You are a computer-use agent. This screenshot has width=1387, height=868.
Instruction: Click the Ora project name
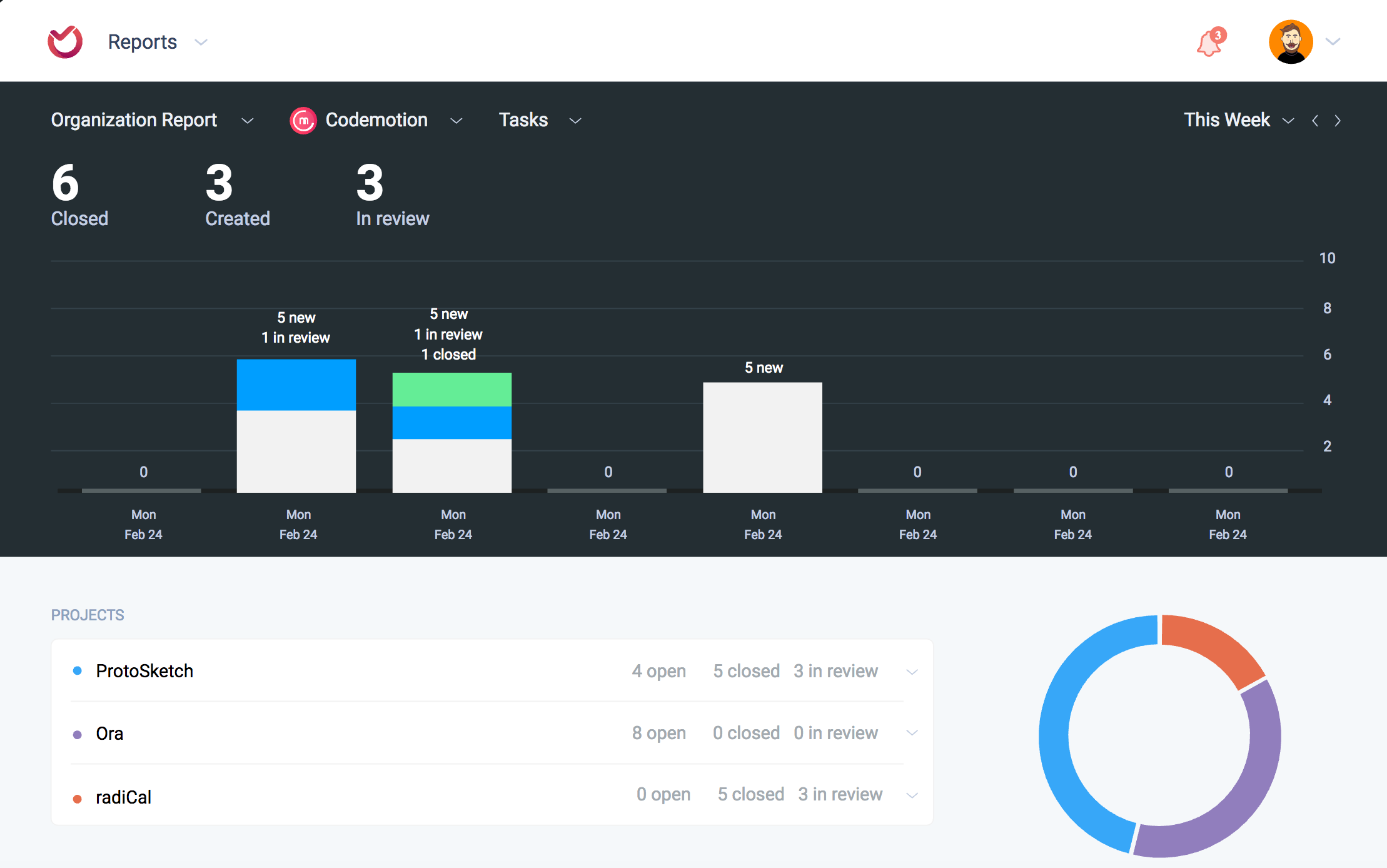pyautogui.click(x=109, y=734)
